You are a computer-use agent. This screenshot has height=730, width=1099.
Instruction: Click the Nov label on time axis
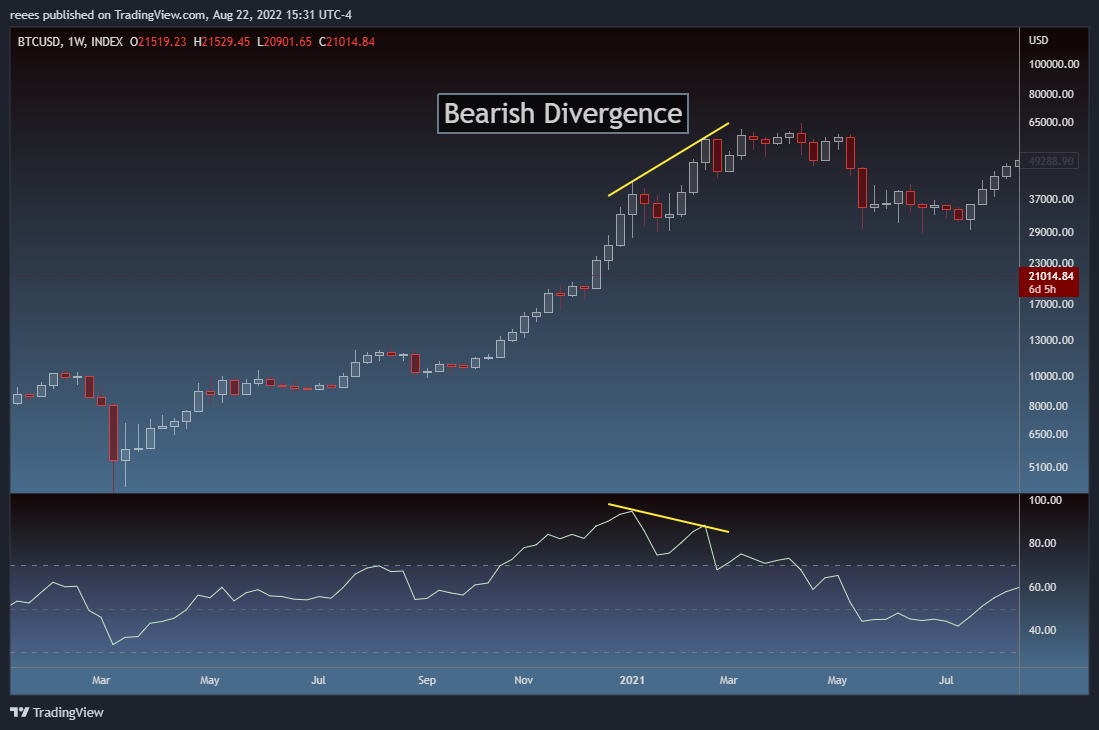tap(524, 680)
